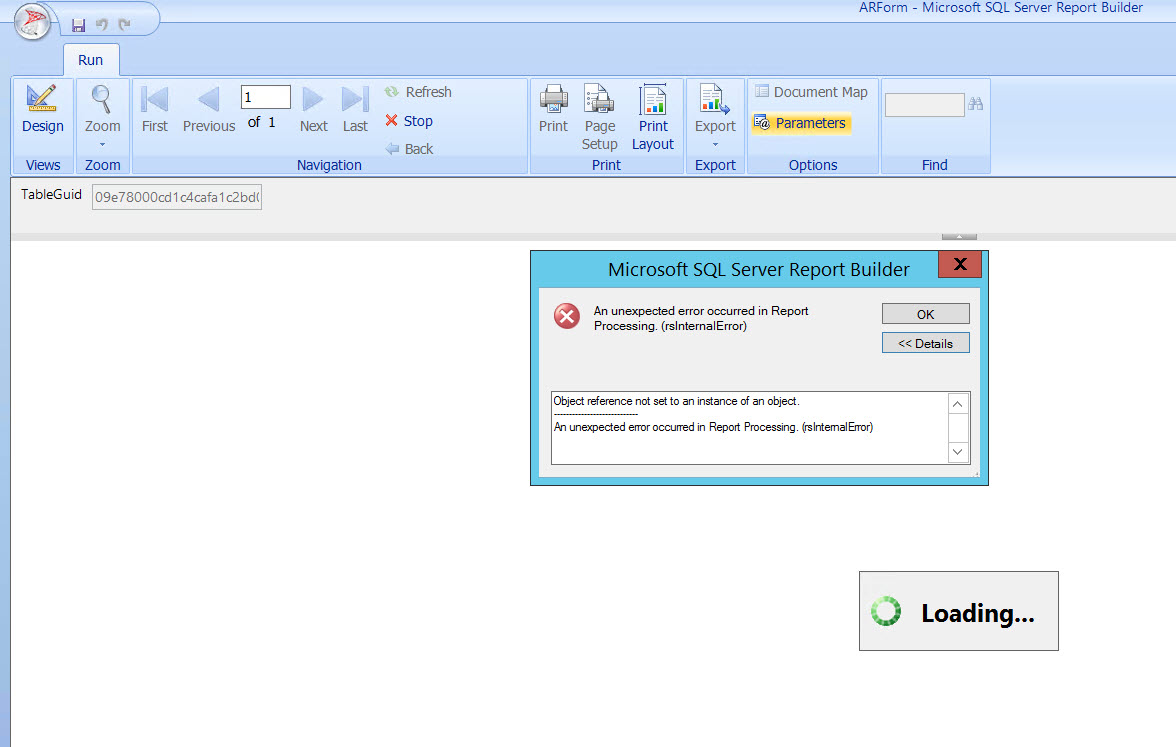Viewport: 1176px width, 747px height.
Task: Click the TableGuid parameter field
Action: 177,197
